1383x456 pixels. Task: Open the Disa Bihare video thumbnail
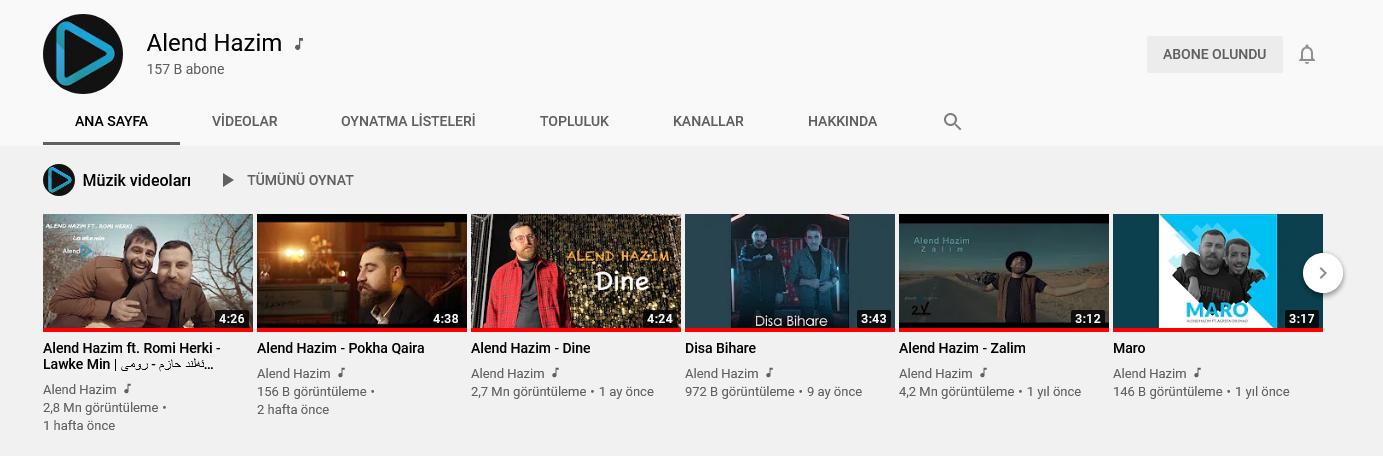click(790, 272)
